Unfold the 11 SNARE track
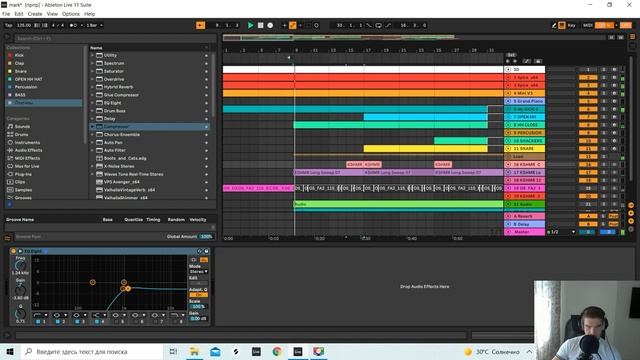Viewport: 640px width, 360px height. coord(508,149)
